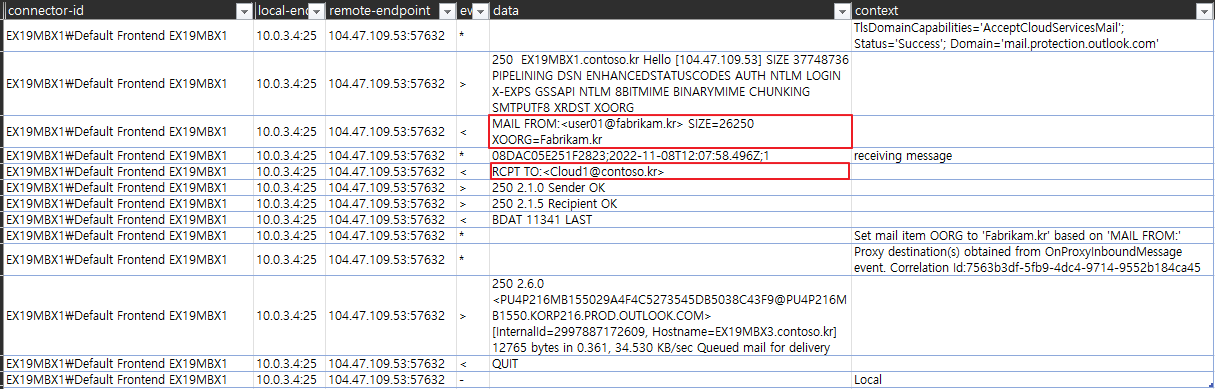Select the MAIL FROM user01@fabrikam.kr cell

[x=671, y=131]
